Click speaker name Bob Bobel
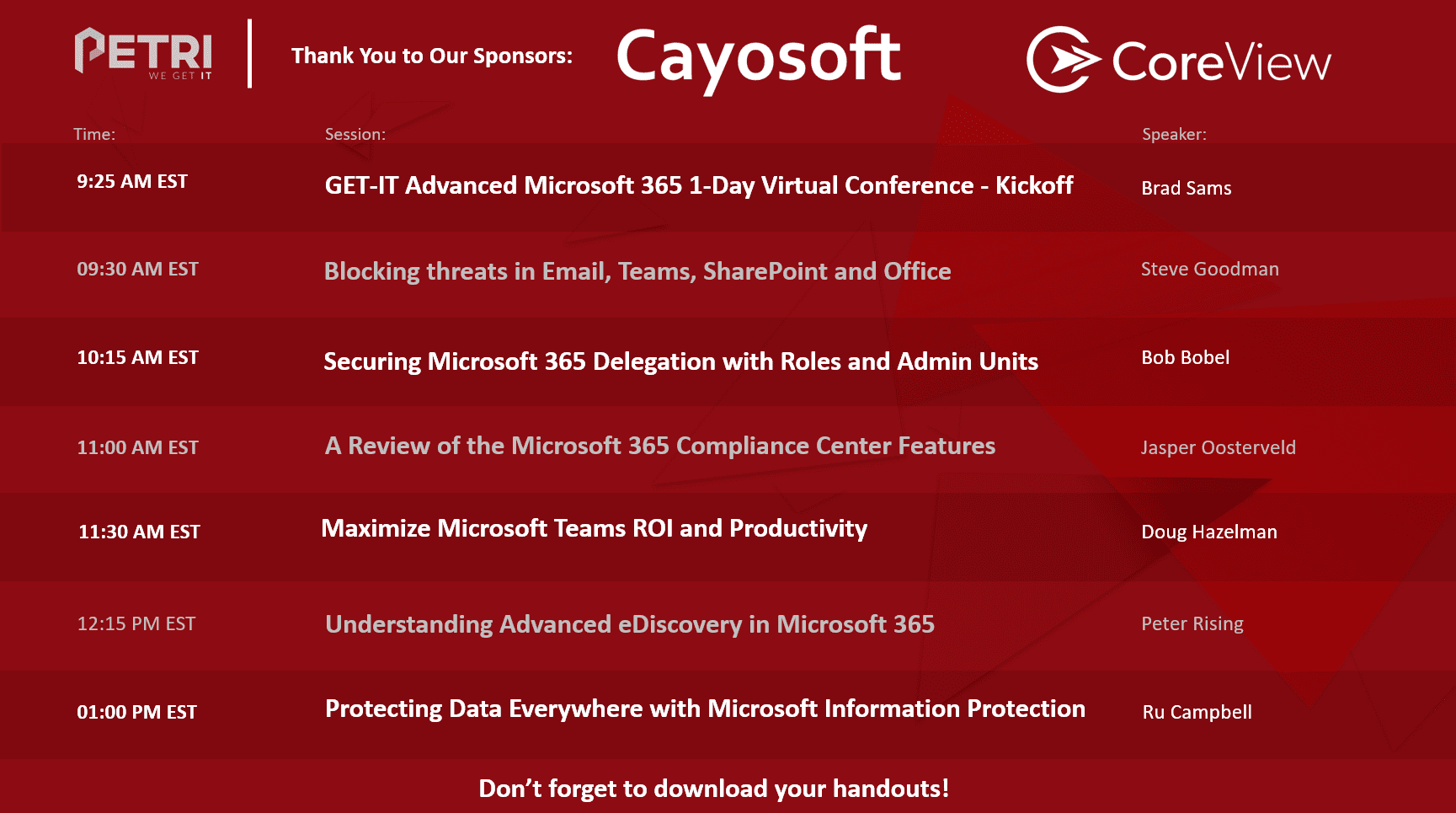 point(1185,357)
